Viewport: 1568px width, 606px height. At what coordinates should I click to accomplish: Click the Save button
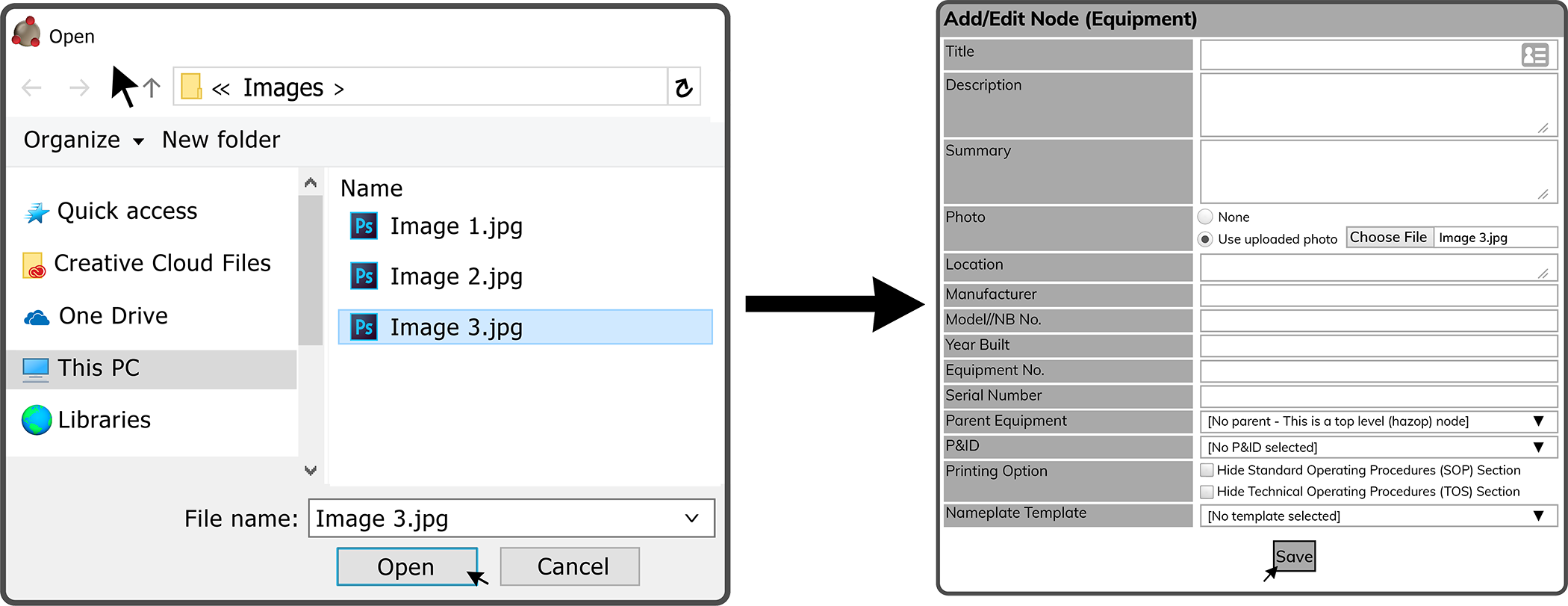click(1294, 556)
